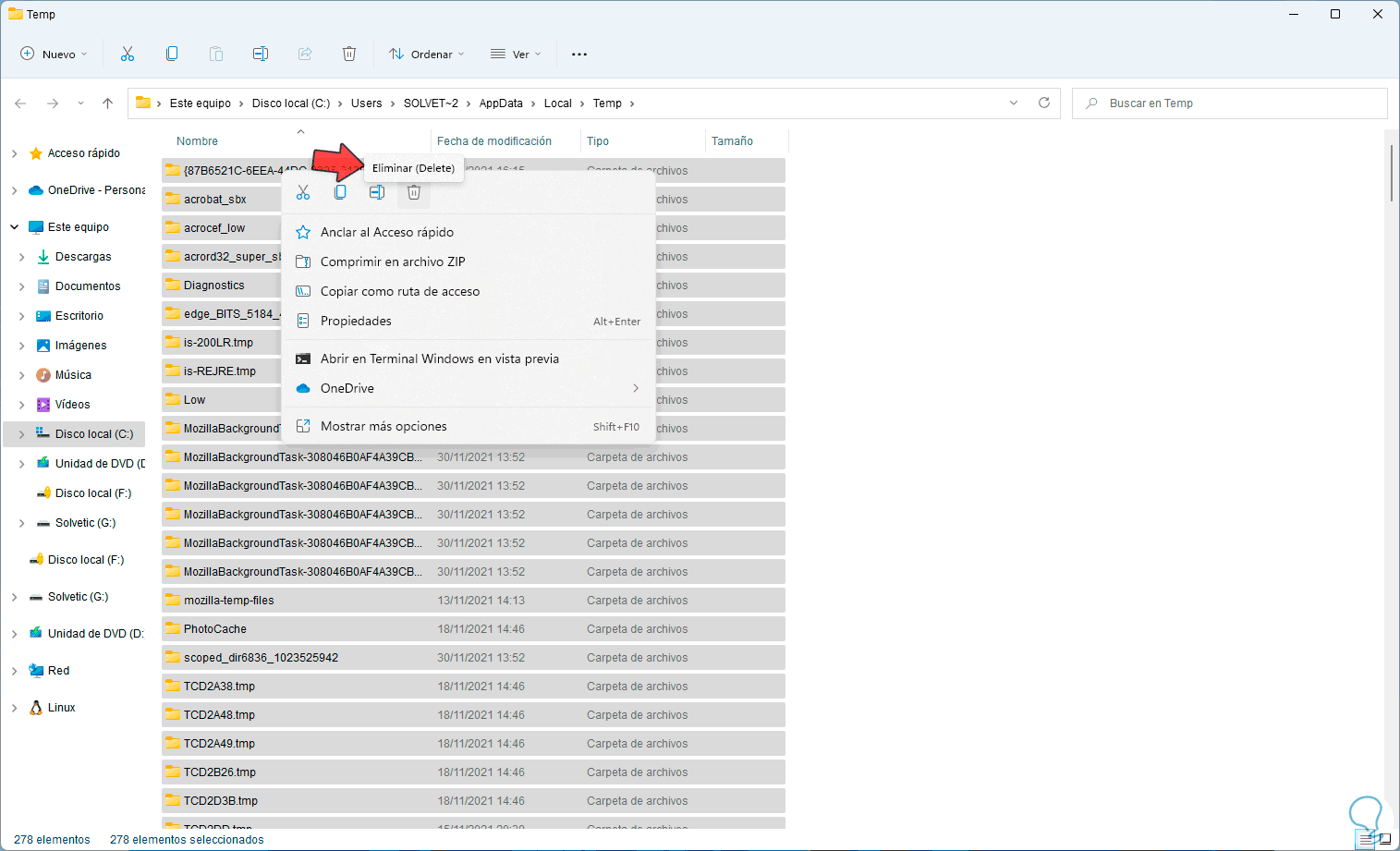Open Descargas in the navigation pane
This screenshot has width=1400, height=851.
point(83,257)
